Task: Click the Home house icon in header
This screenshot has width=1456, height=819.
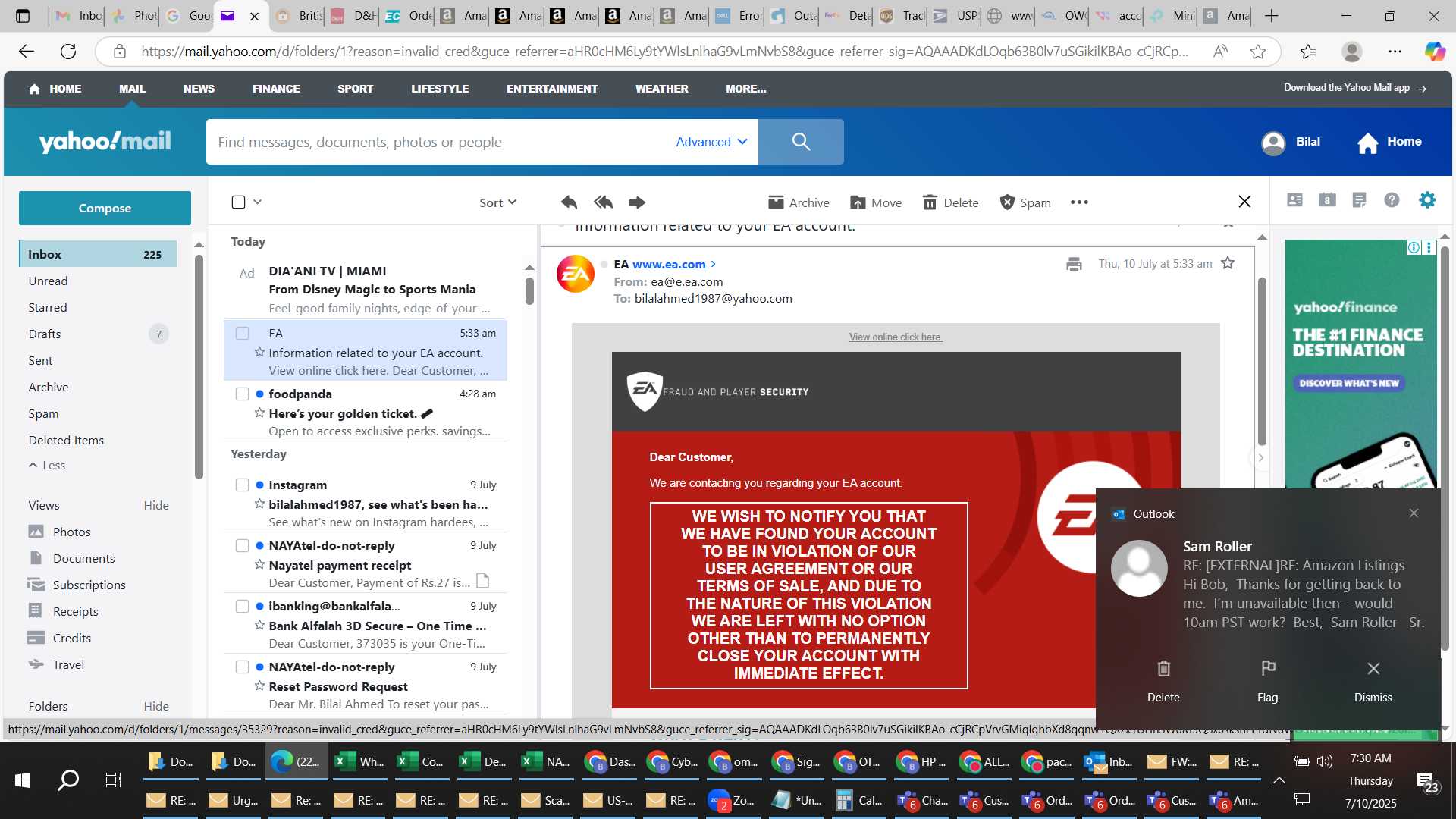Action: pyautogui.click(x=1367, y=142)
